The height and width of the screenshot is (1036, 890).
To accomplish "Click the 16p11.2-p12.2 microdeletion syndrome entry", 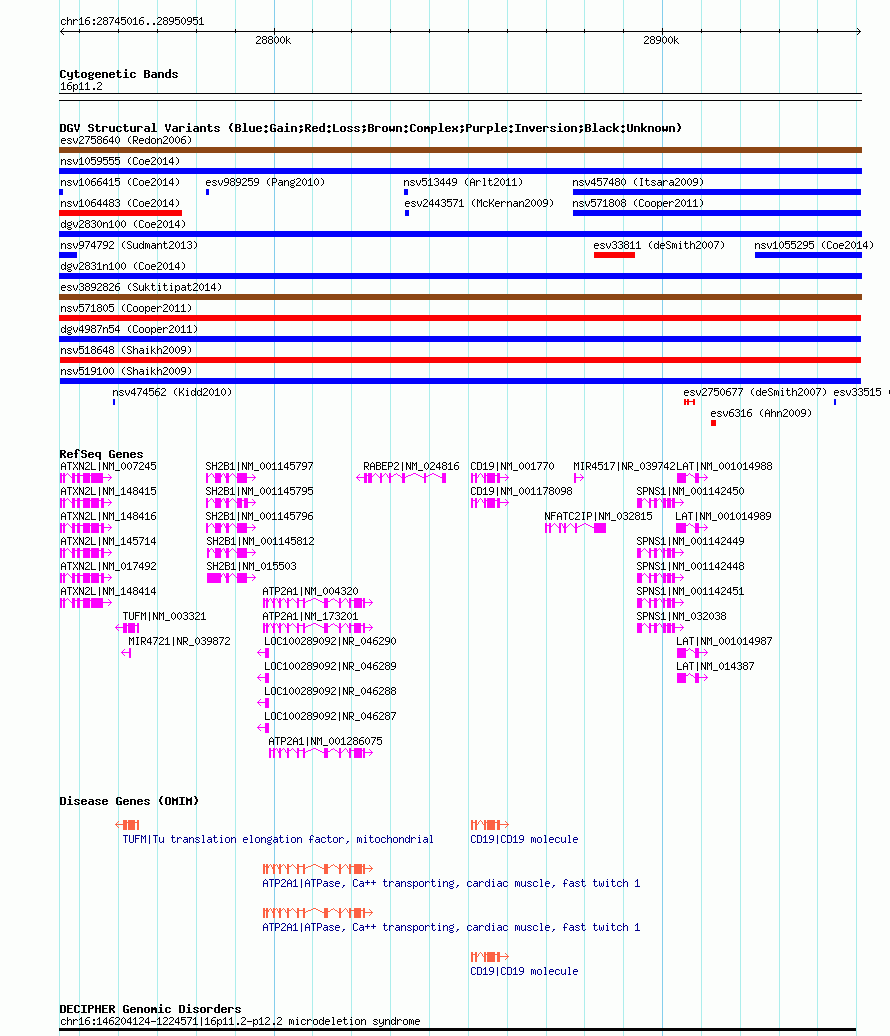I will click(x=240, y=1021).
